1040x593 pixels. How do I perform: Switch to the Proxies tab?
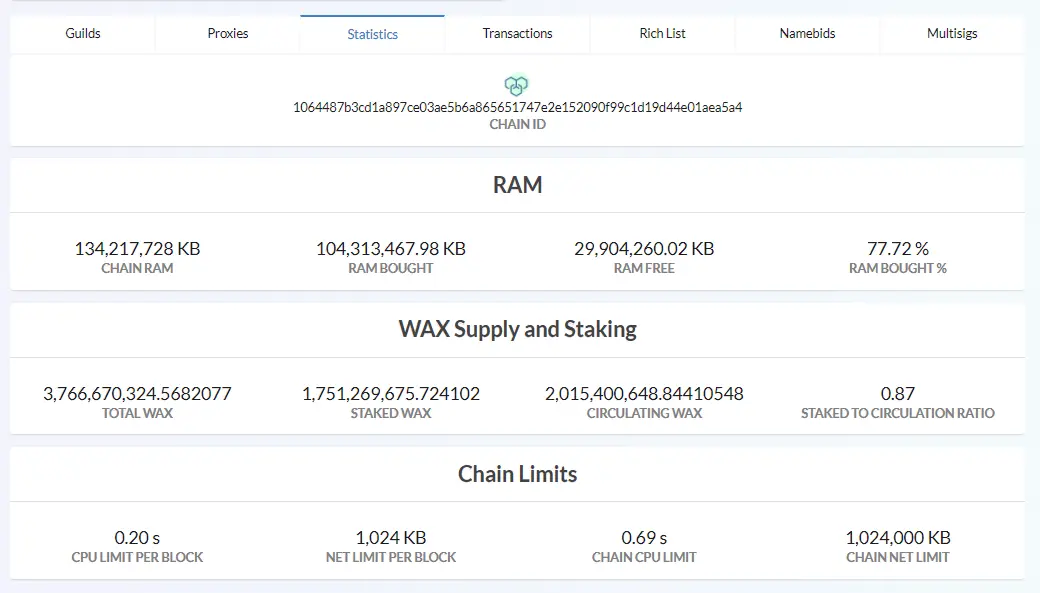228,33
